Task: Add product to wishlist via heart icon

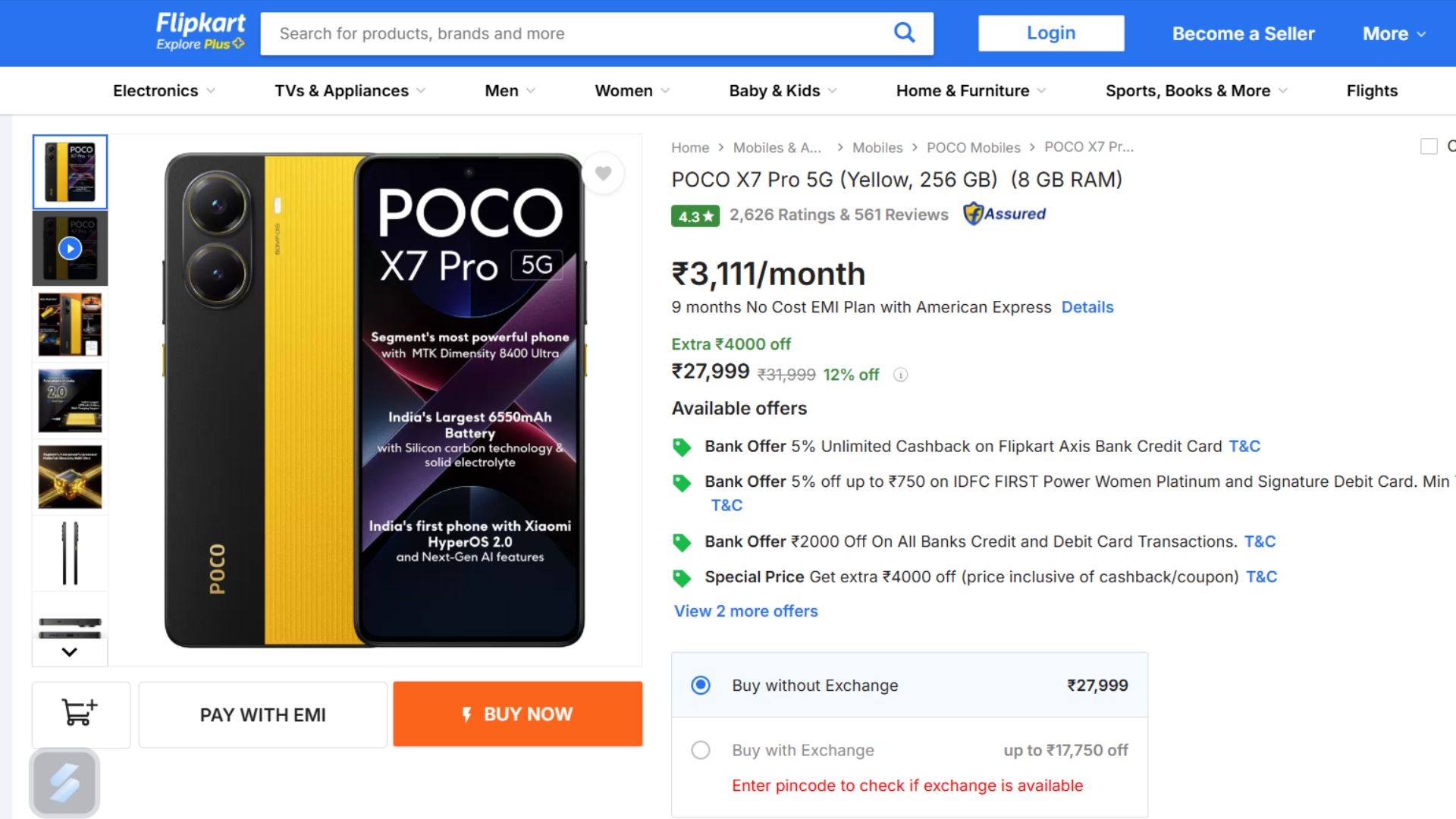Action: point(603,173)
